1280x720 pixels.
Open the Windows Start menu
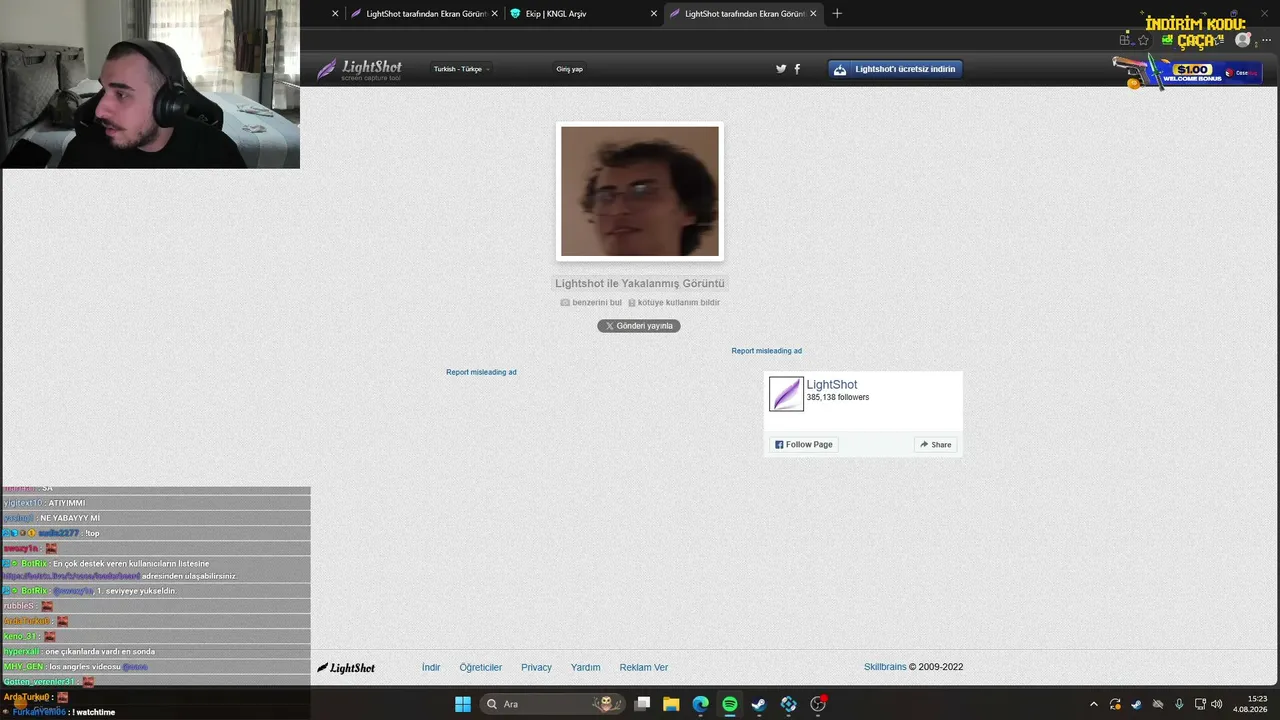click(x=463, y=704)
